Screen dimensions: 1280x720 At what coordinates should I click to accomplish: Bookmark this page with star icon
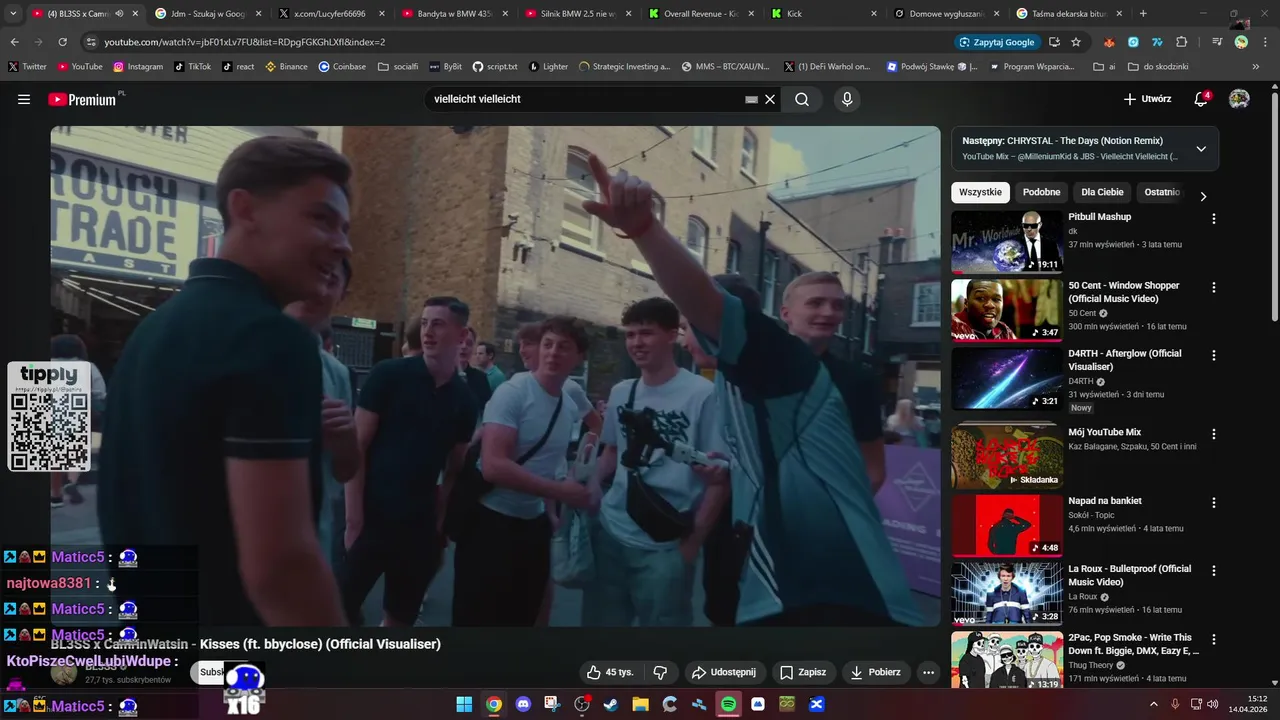click(x=1076, y=42)
